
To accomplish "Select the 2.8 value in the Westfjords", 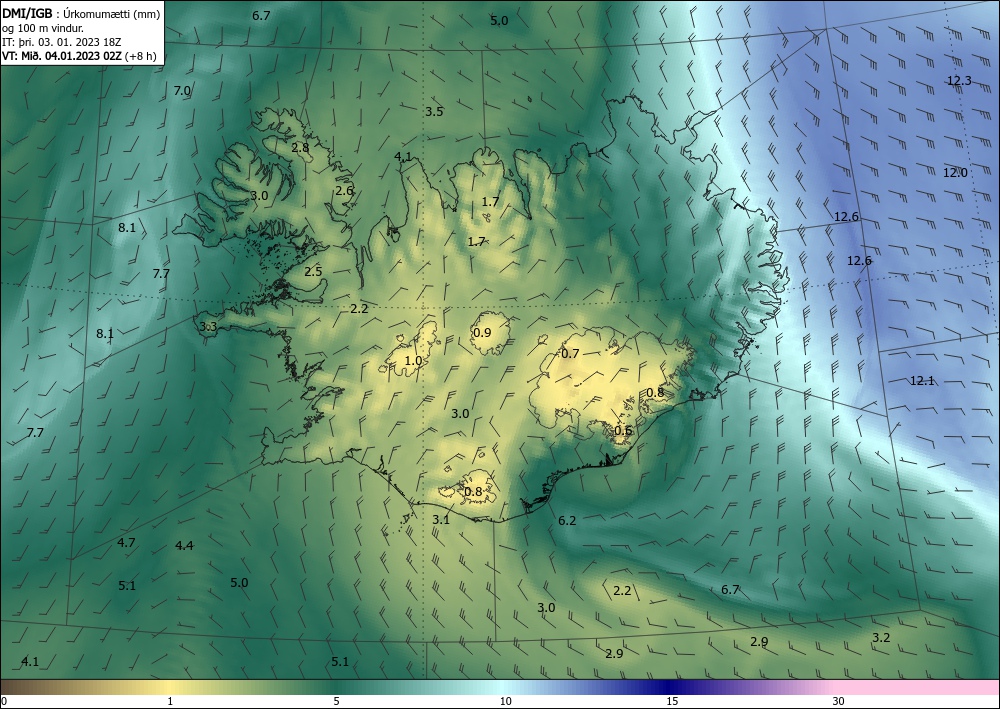I will 300,147.
